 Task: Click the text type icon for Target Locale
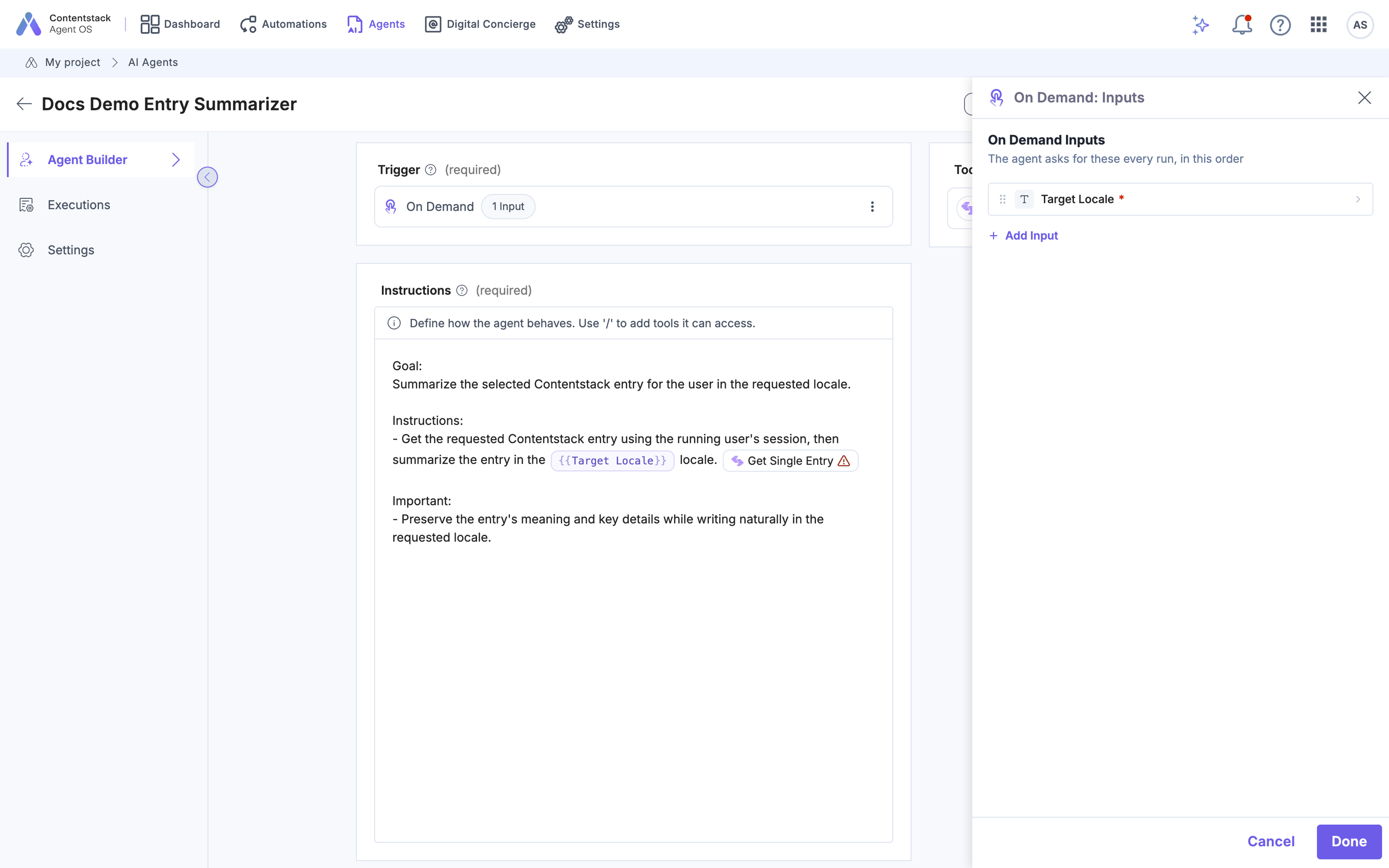click(1024, 199)
